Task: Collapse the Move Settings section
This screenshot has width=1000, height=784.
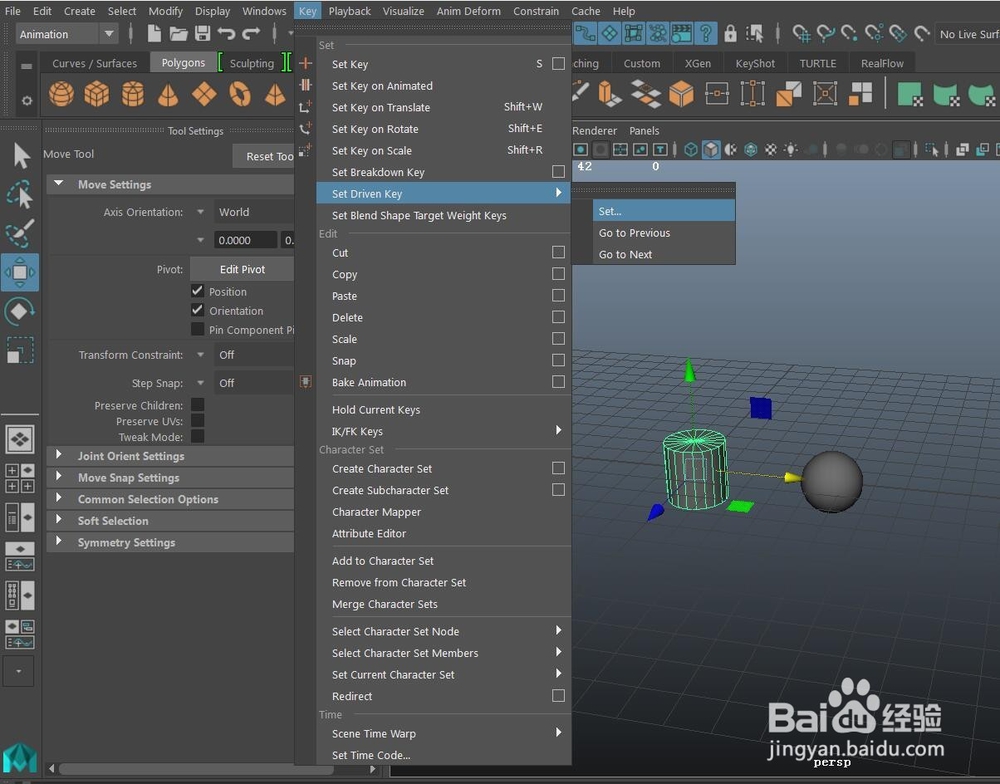Action: point(59,184)
